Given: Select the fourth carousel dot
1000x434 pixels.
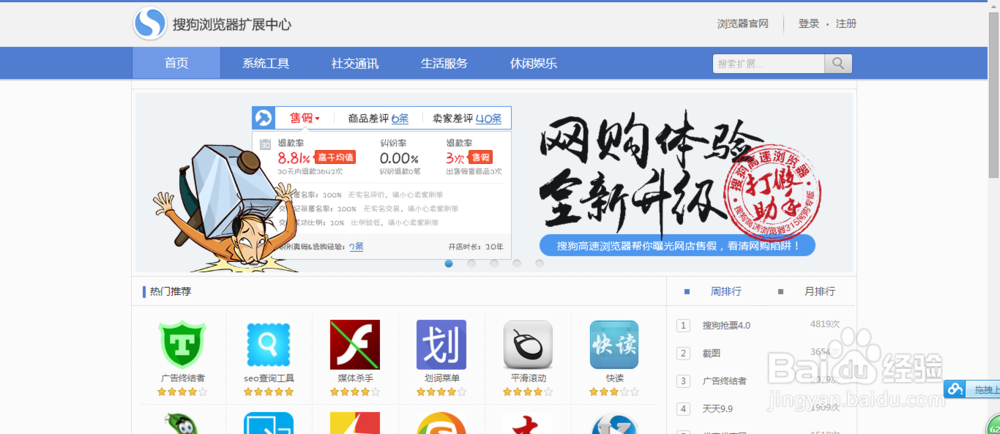Looking at the screenshot, I should (x=517, y=263).
